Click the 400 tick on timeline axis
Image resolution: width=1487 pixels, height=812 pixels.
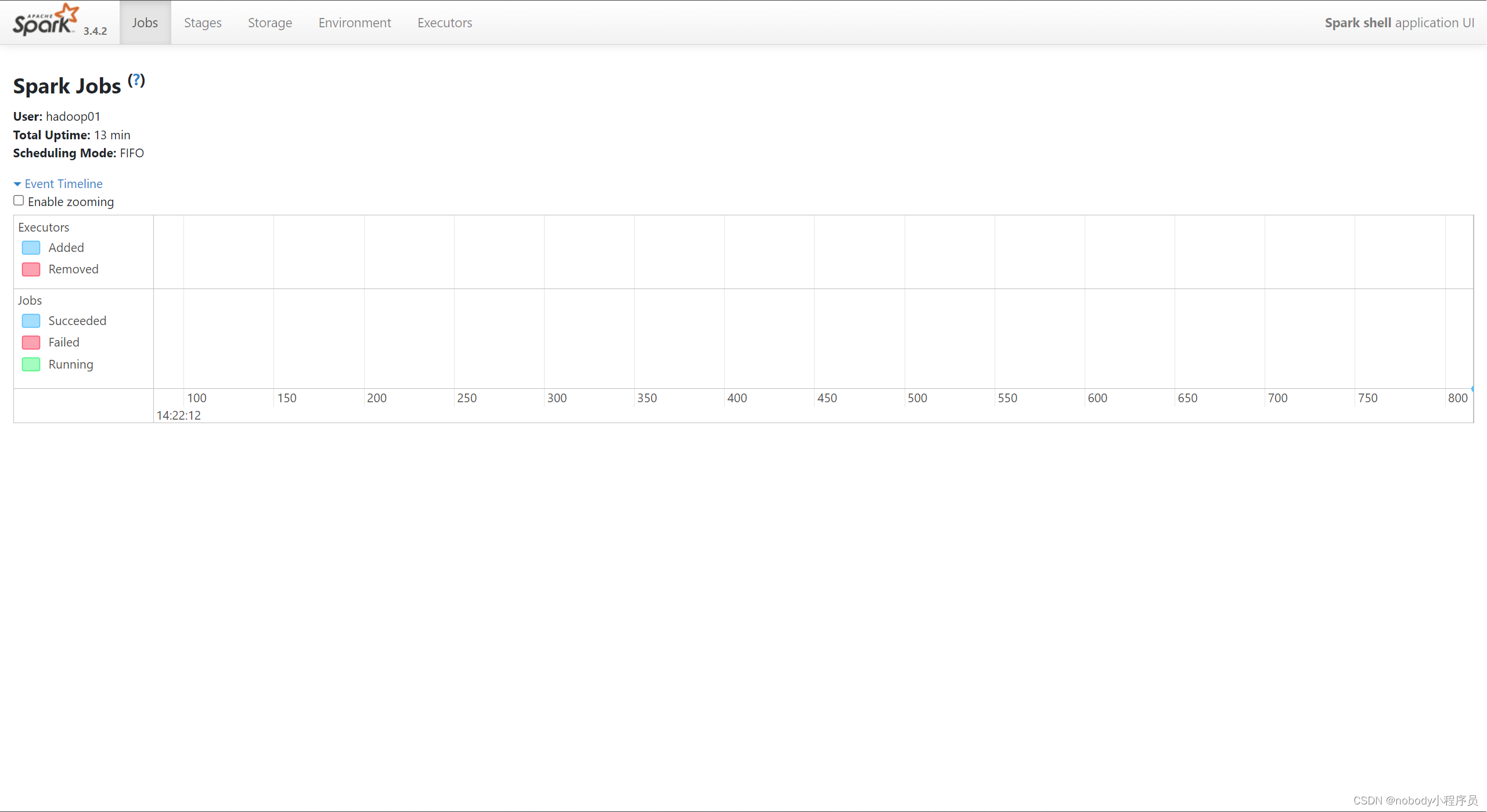click(x=737, y=398)
